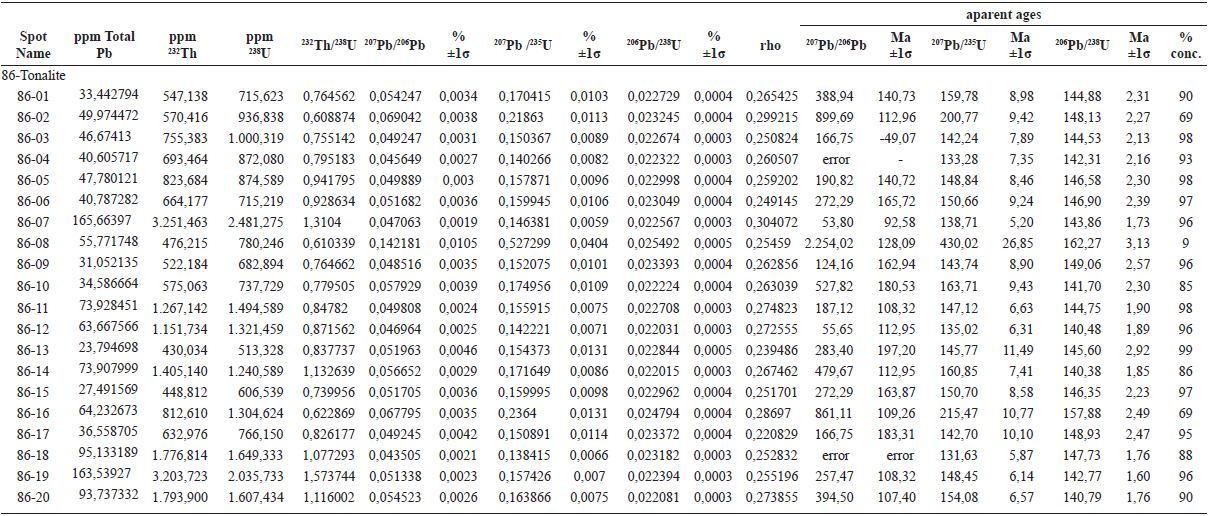The height and width of the screenshot is (516, 1210).
Task: Select the 2.254,02 age value
Action: coord(836,242)
